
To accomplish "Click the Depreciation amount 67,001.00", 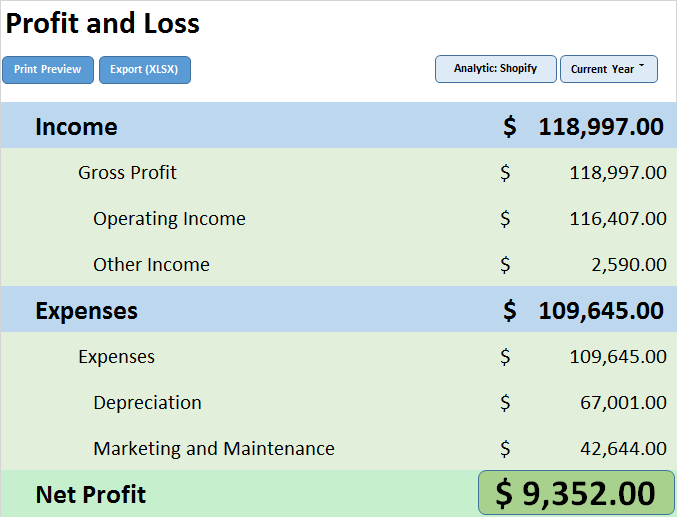I will [x=623, y=403].
